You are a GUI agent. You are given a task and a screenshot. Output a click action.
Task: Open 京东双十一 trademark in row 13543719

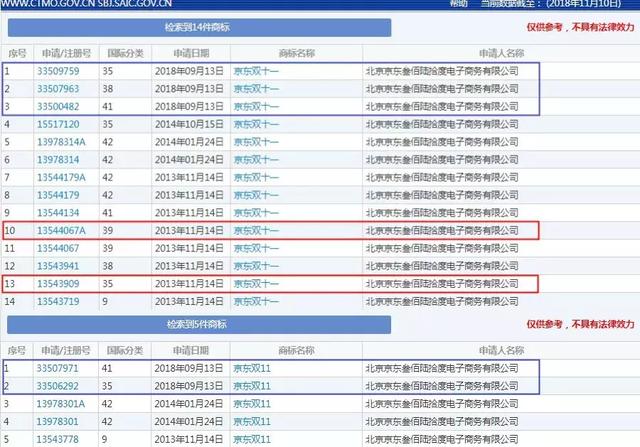click(x=256, y=301)
